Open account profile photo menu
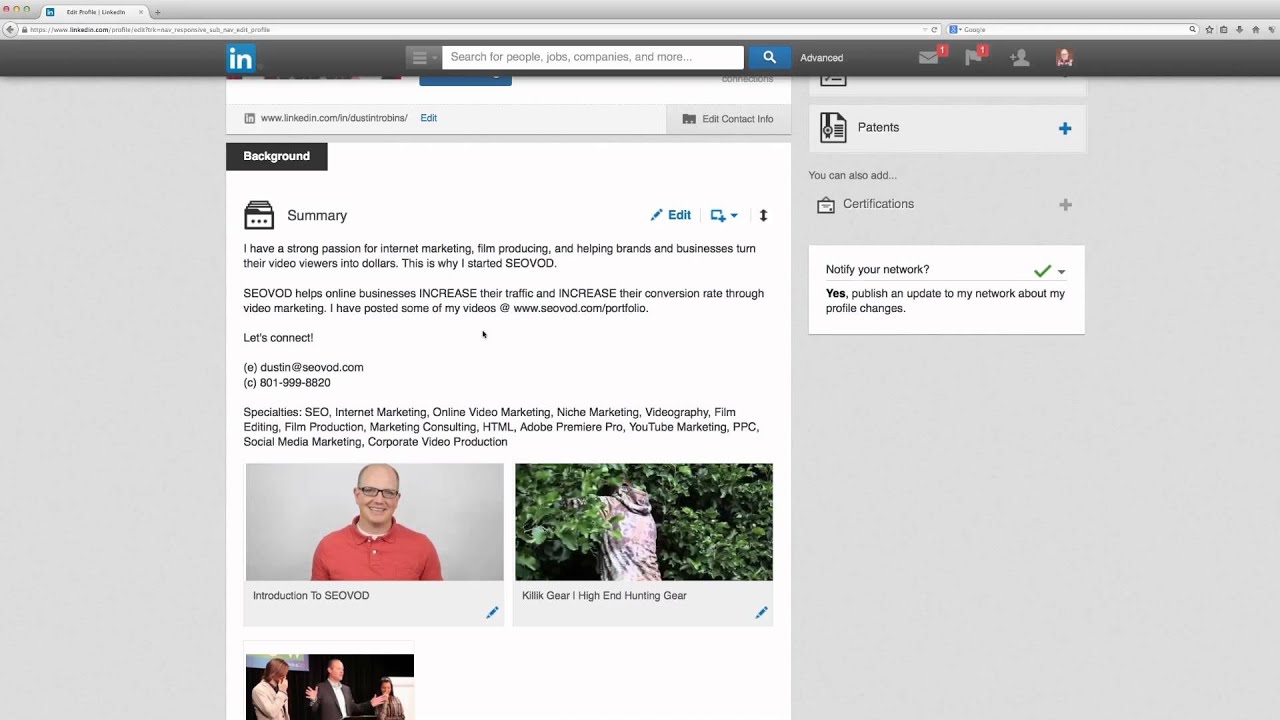 point(1065,58)
